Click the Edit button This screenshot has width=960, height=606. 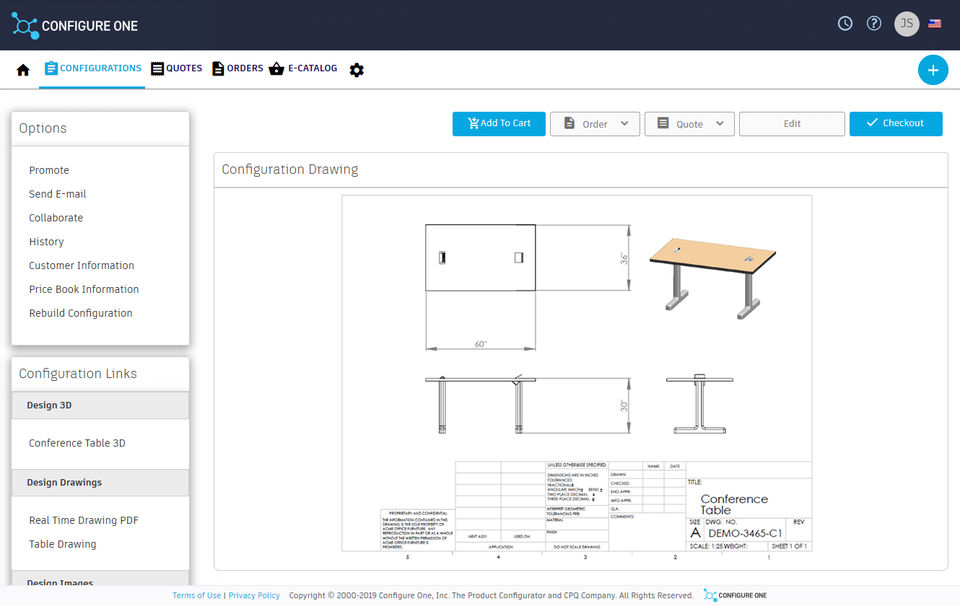click(x=792, y=124)
